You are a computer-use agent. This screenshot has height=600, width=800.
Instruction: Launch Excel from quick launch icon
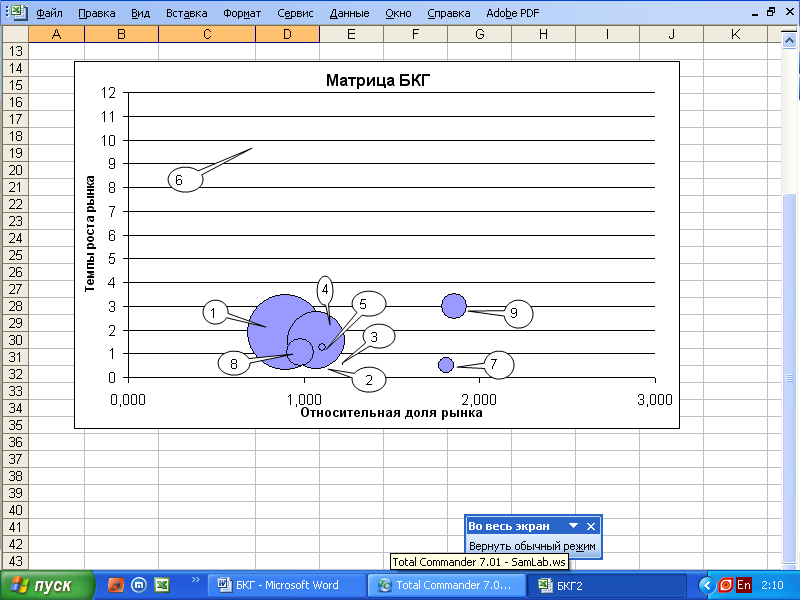click(x=162, y=585)
